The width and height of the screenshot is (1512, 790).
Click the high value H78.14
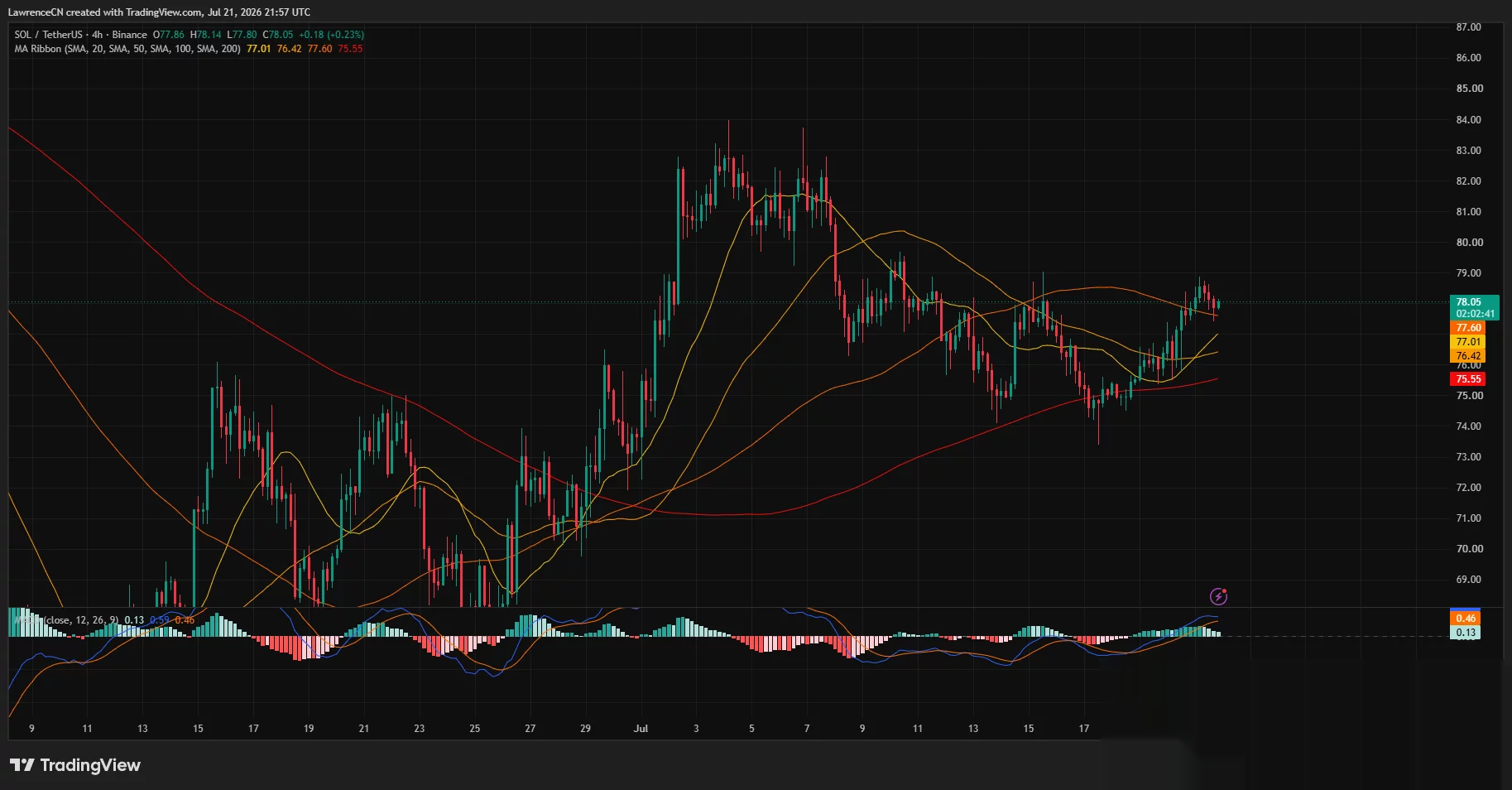coord(205,35)
